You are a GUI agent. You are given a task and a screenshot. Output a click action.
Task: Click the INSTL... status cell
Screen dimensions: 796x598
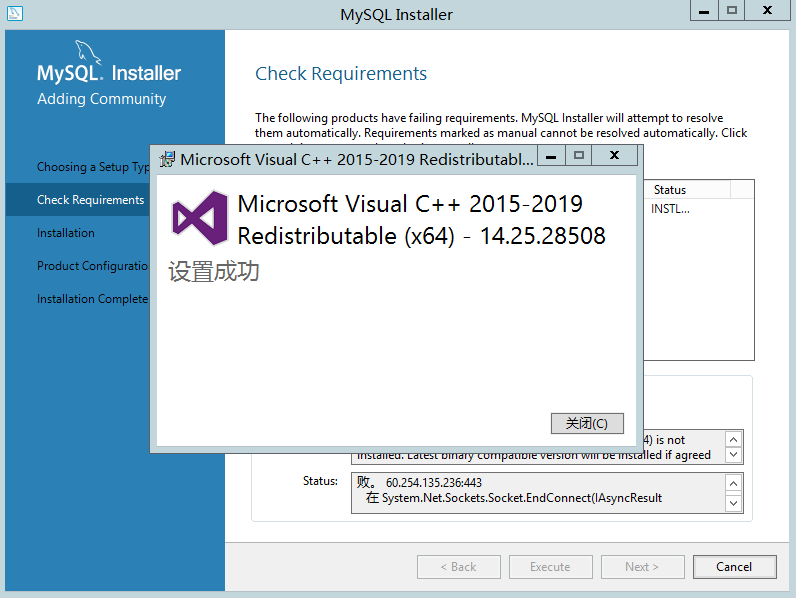click(670, 209)
